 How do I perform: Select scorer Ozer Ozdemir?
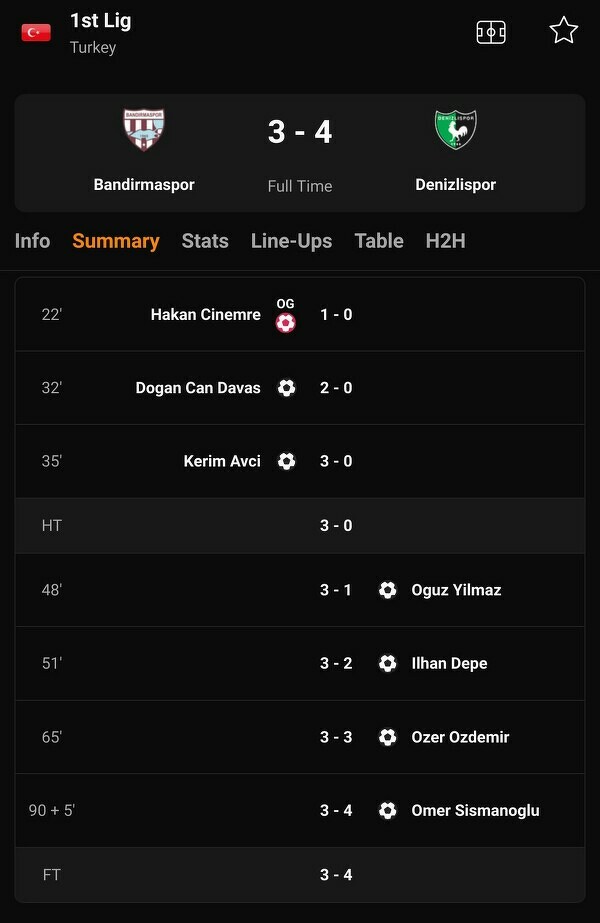[460, 737]
